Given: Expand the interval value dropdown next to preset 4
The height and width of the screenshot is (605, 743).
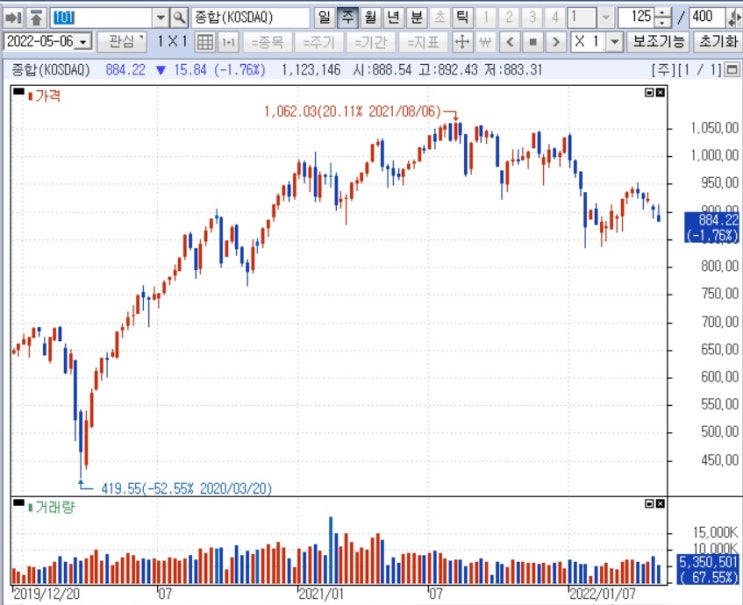Looking at the screenshot, I should coord(606,18).
